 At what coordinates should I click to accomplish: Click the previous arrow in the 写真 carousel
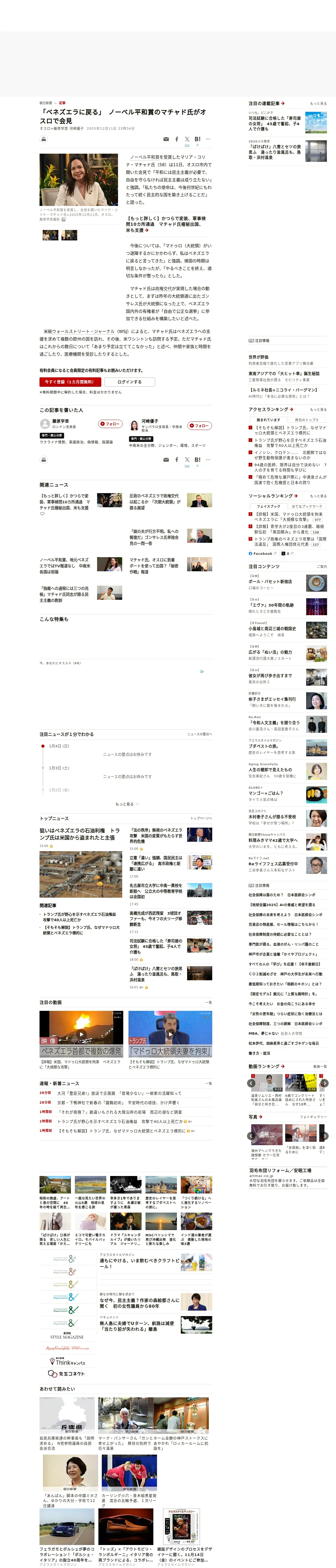pyautogui.click(x=251, y=1136)
